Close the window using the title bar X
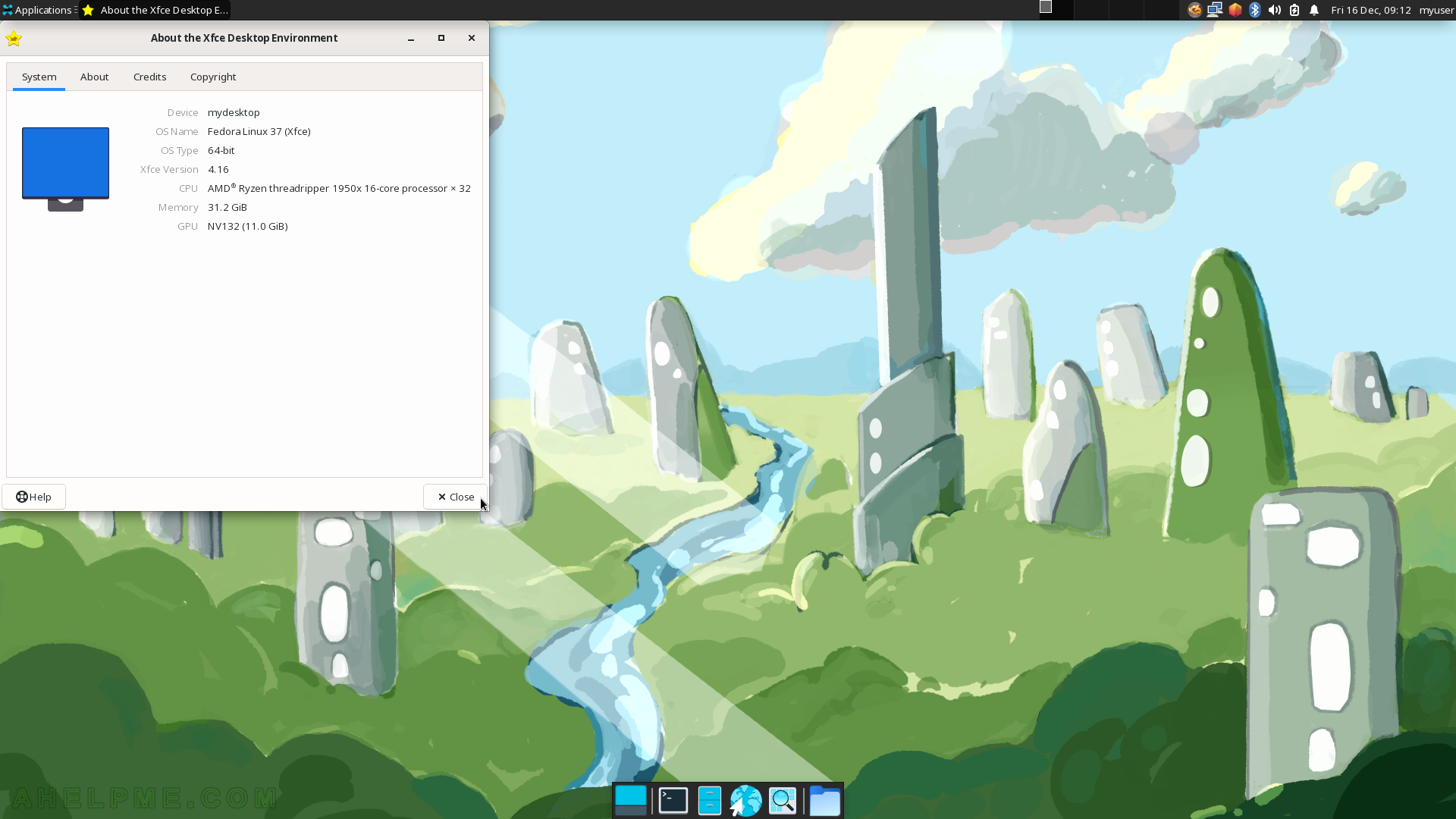 pyautogui.click(x=472, y=38)
